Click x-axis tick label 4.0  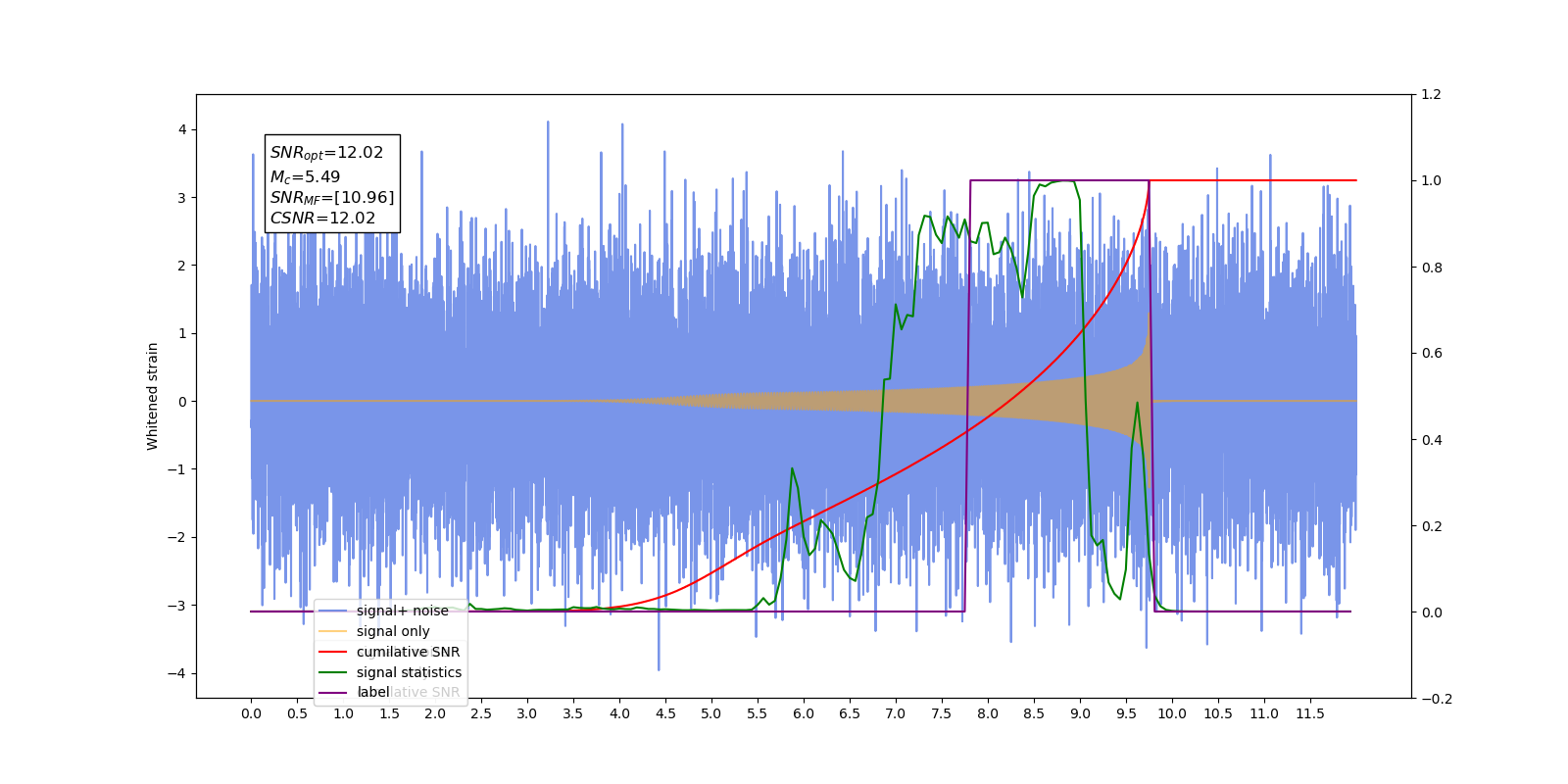click(619, 713)
